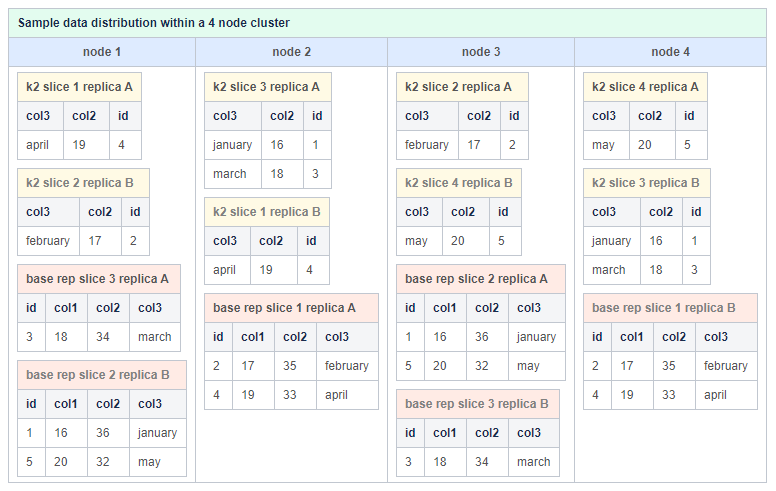Select 'k2 slice 4 replica B' table title
The width and height of the screenshot is (776, 491).
point(459,183)
